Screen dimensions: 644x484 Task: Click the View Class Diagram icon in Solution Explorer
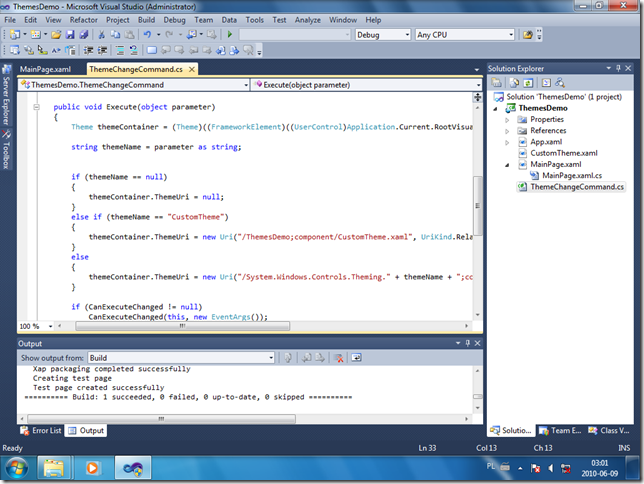tap(560, 83)
